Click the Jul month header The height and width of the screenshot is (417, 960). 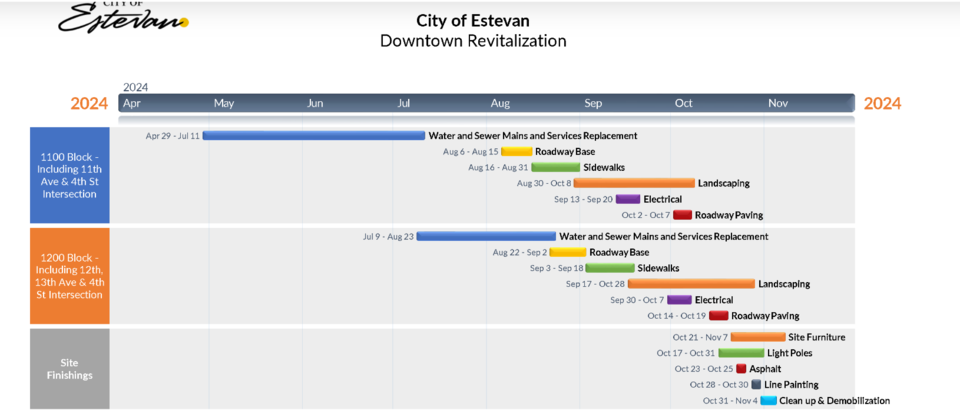tap(403, 103)
